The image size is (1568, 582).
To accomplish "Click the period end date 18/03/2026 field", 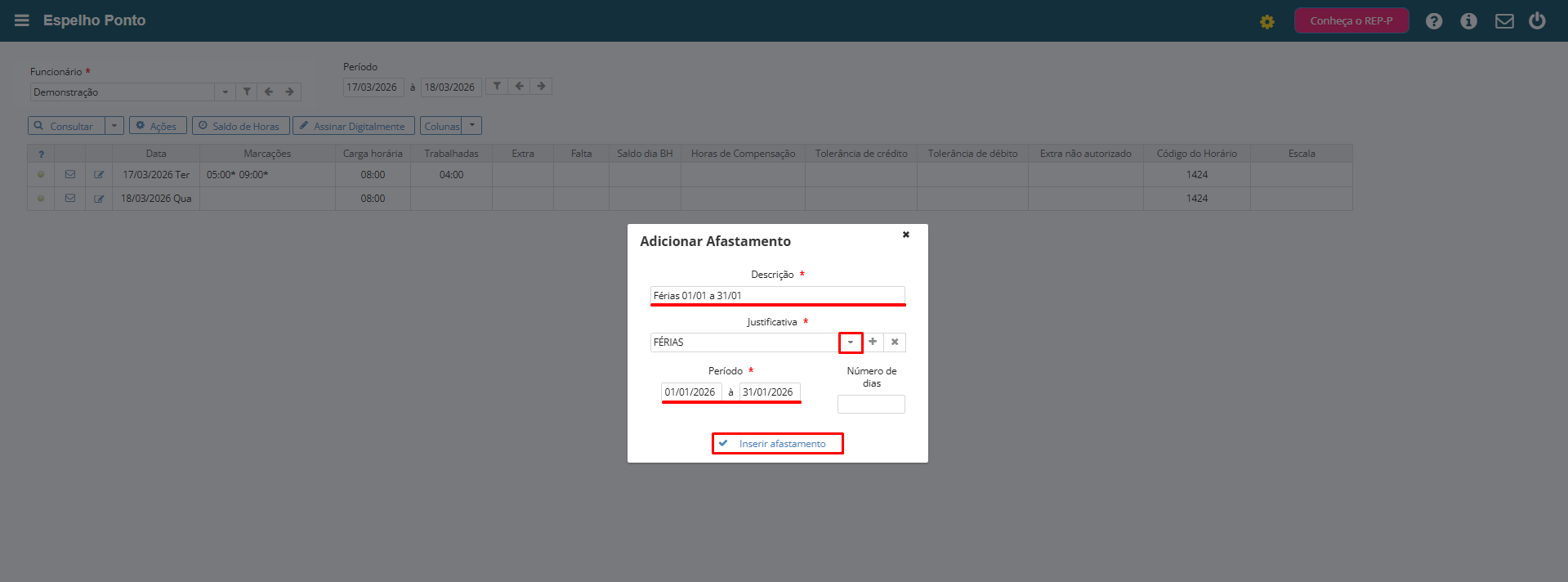I will click(451, 87).
